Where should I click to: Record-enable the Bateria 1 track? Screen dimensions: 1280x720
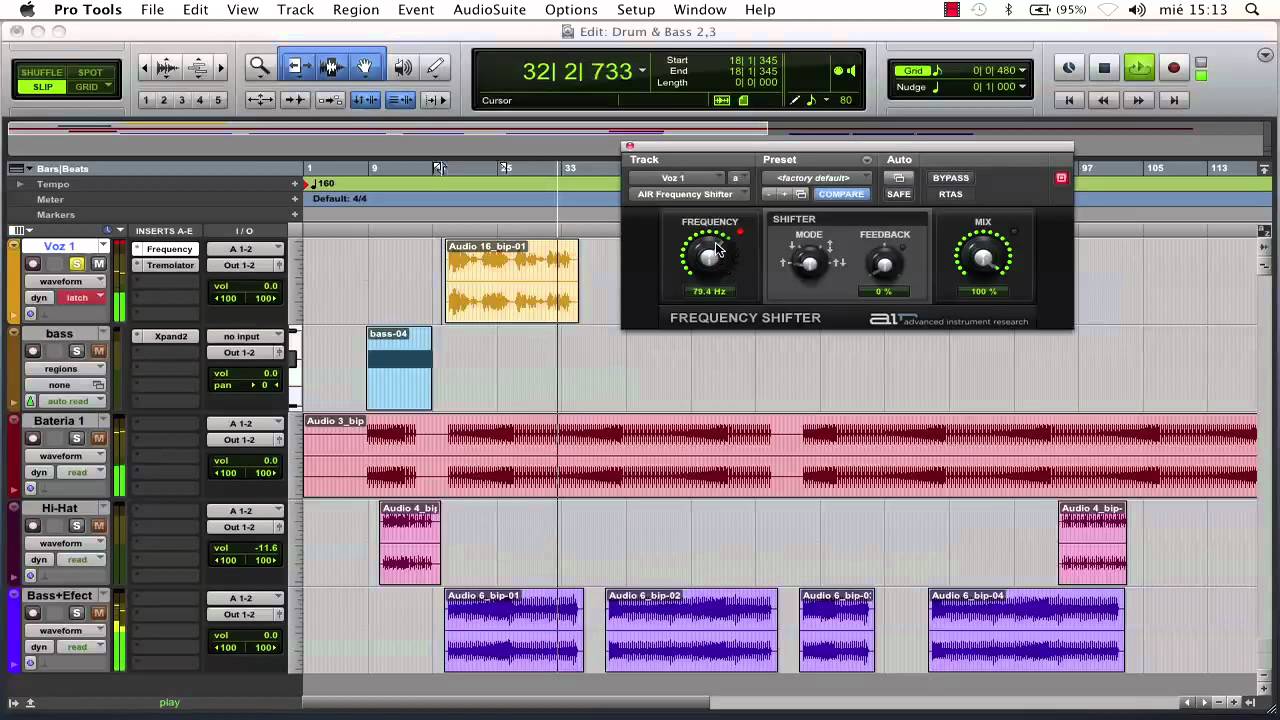tap(33, 438)
